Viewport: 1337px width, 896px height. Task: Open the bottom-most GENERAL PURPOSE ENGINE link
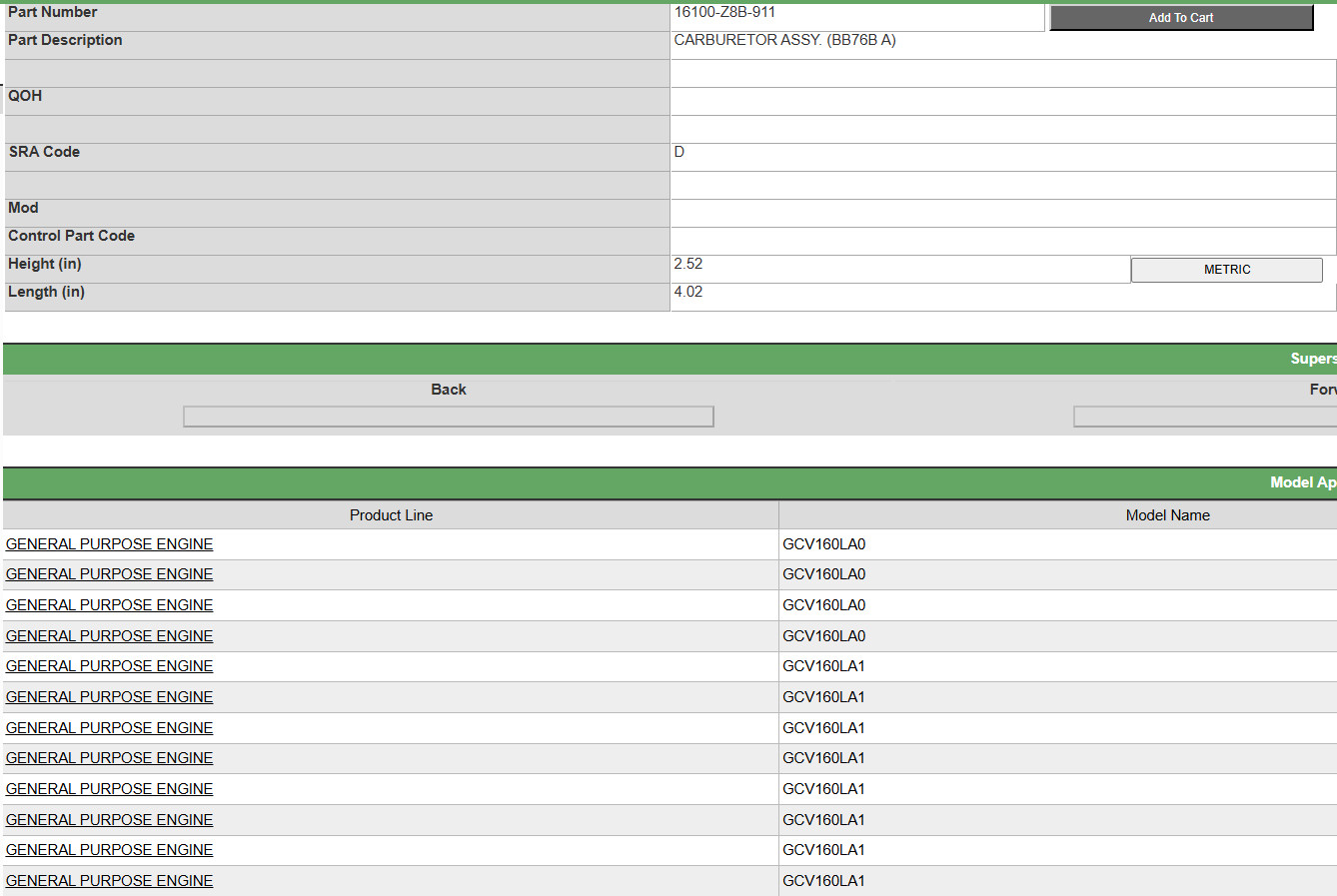coord(110,881)
